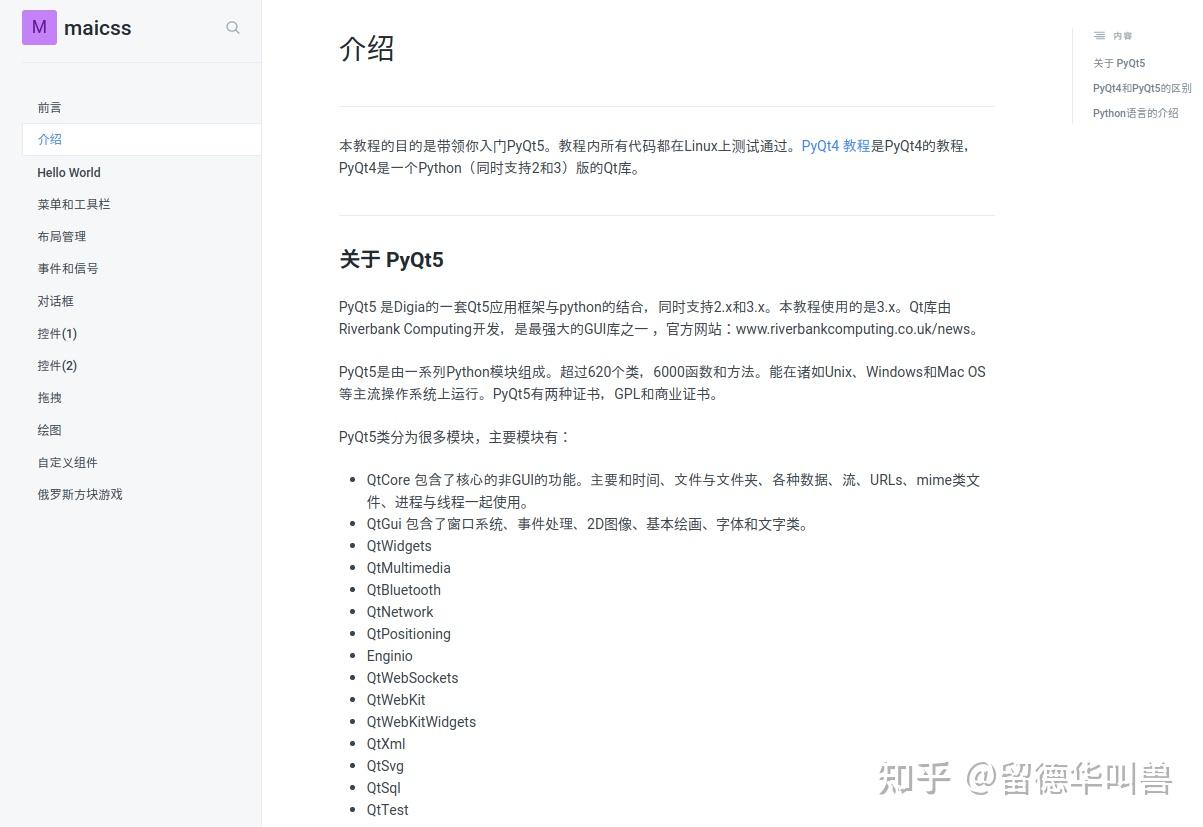Viewport: 1203px width, 827px height.
Task: Click the 内容 hamburger icon above the TOC
Action: tap(1100, 35)
